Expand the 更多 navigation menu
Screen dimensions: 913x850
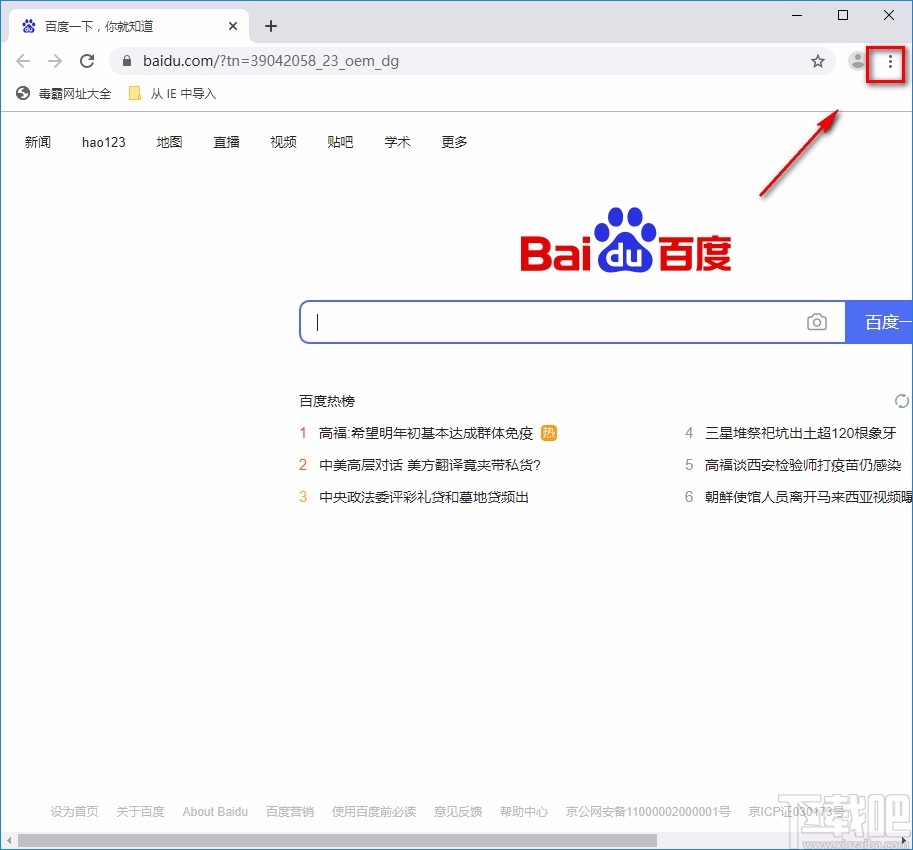[x=453, y=142]
